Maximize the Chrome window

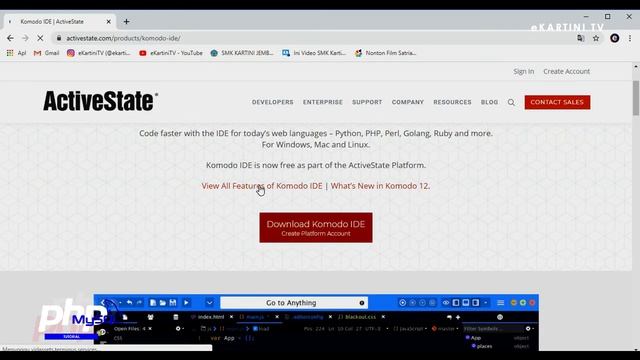(607, 17)
